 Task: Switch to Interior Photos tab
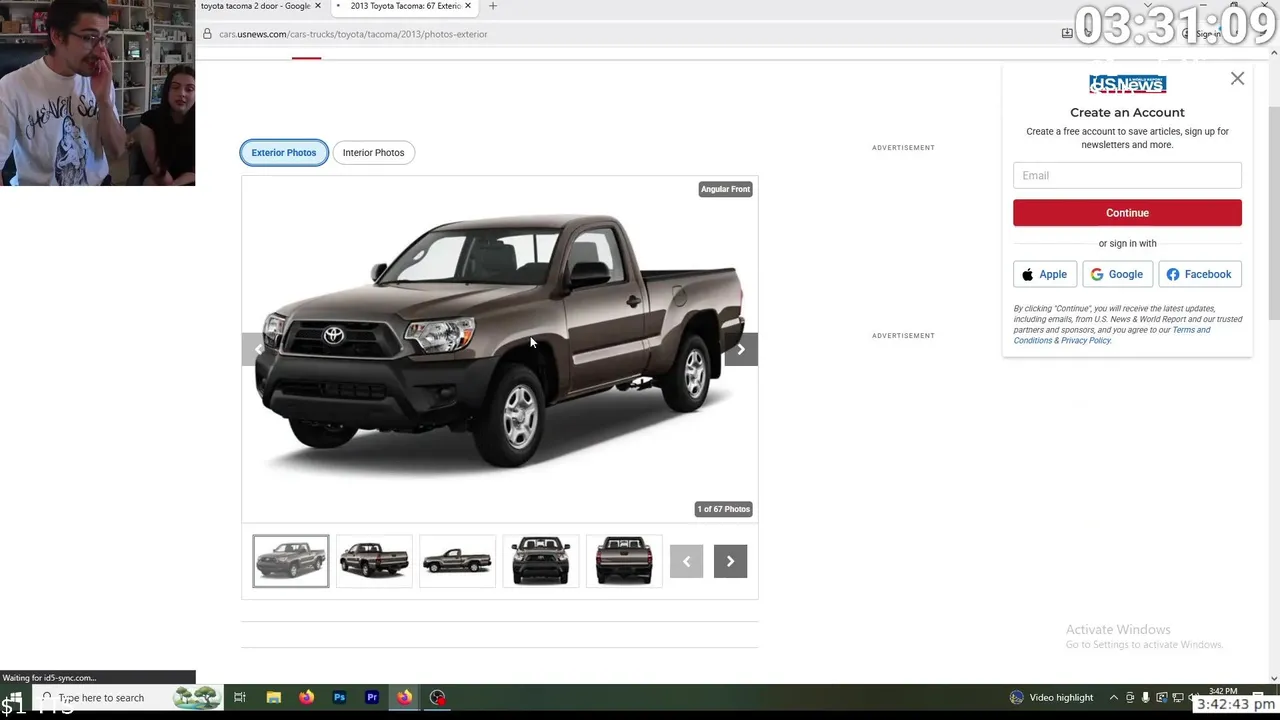[373, 153]
